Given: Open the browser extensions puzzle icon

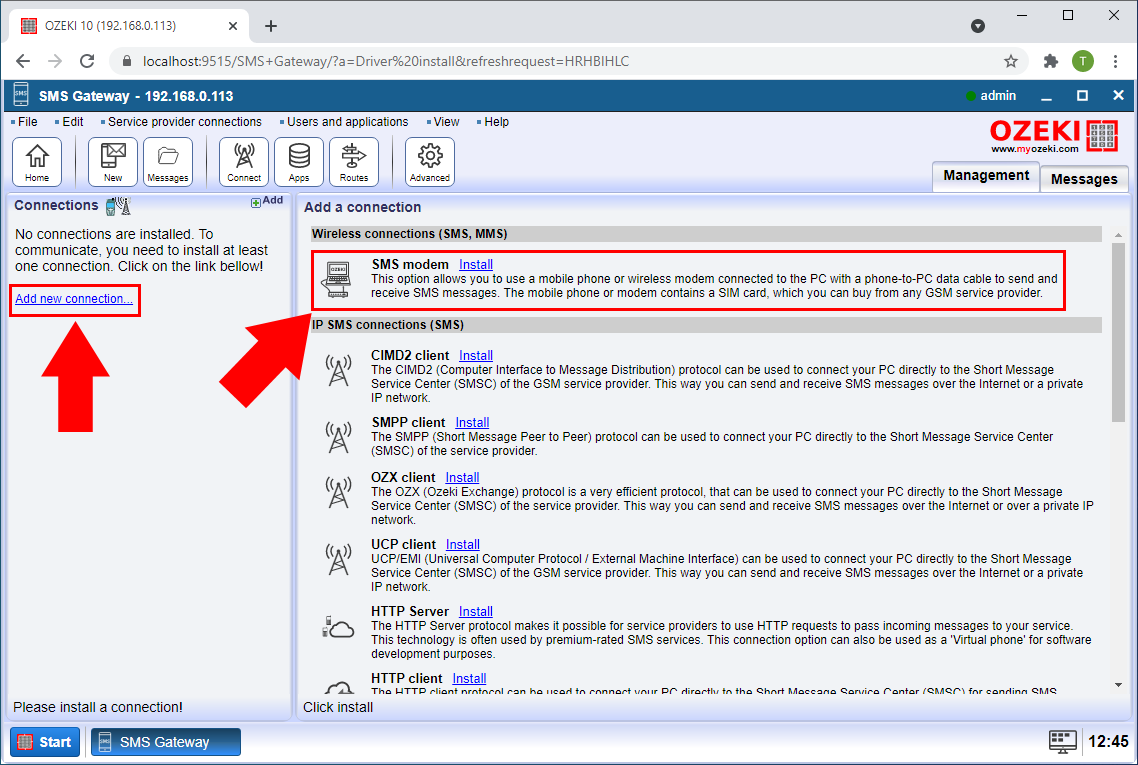Looking at the screenshot, I should 1050,61.
